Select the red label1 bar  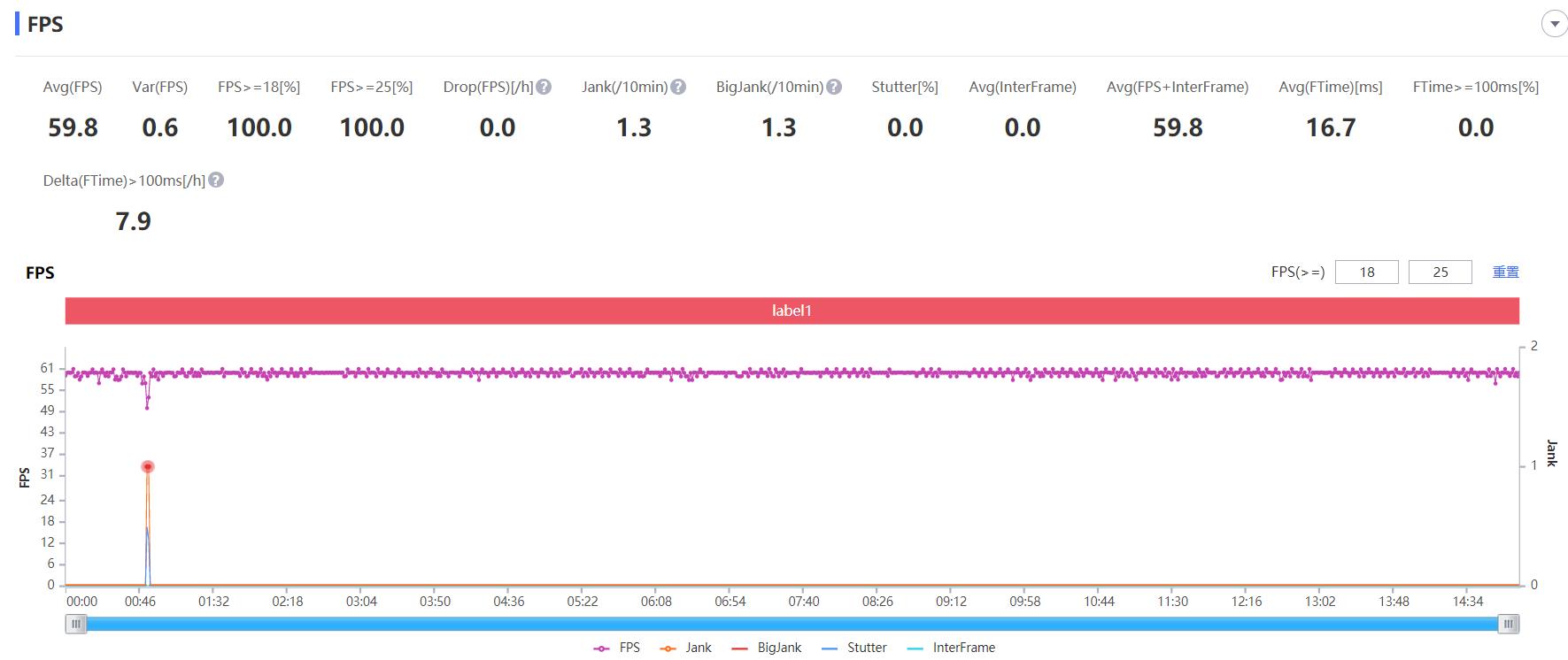pos(792,311)
